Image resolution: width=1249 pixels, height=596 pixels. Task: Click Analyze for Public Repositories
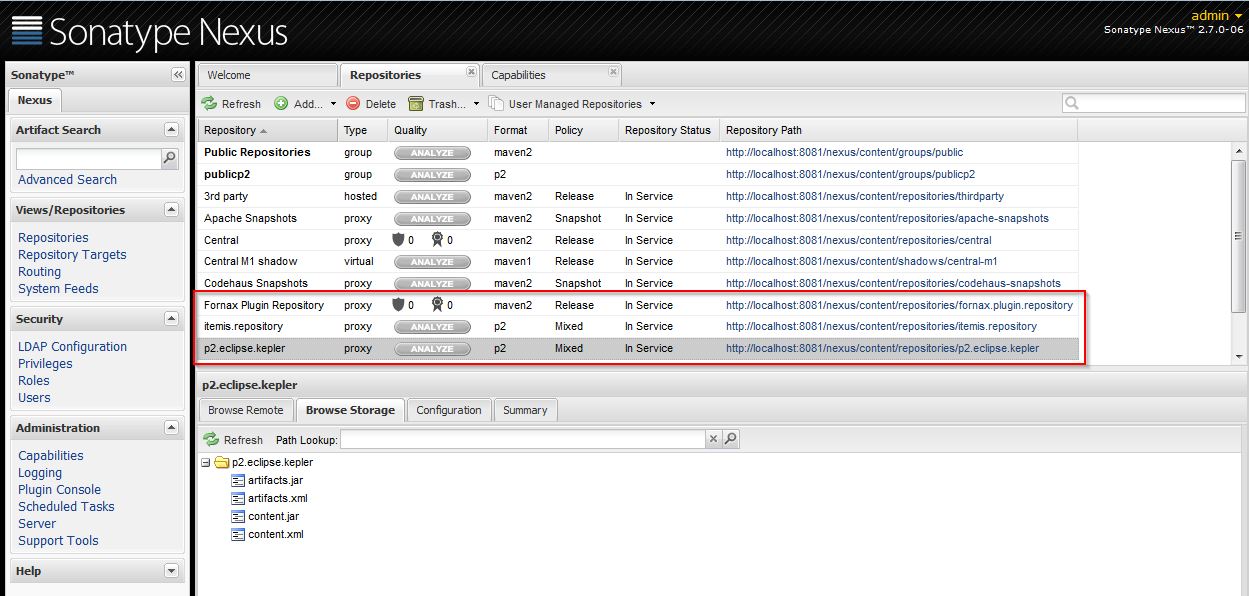coord(432,153)
